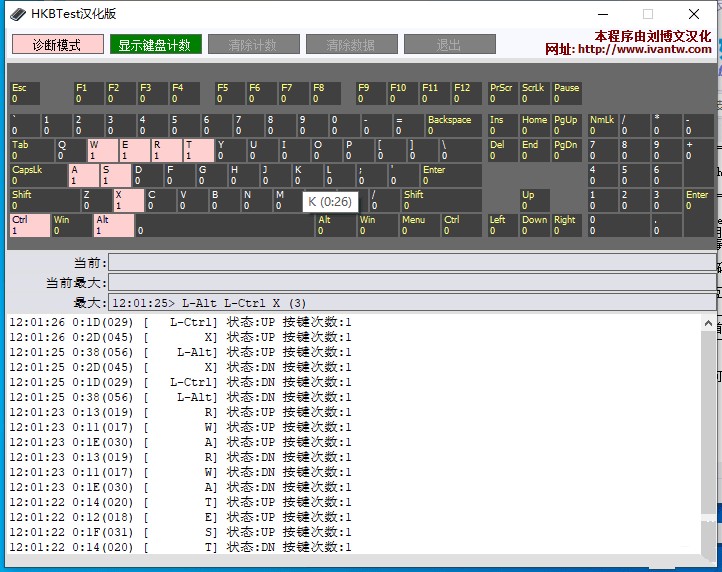Image resolution: width=722 pixels, height=572 pixels.
Task: Click the G key cell
Action: (212, 175)
